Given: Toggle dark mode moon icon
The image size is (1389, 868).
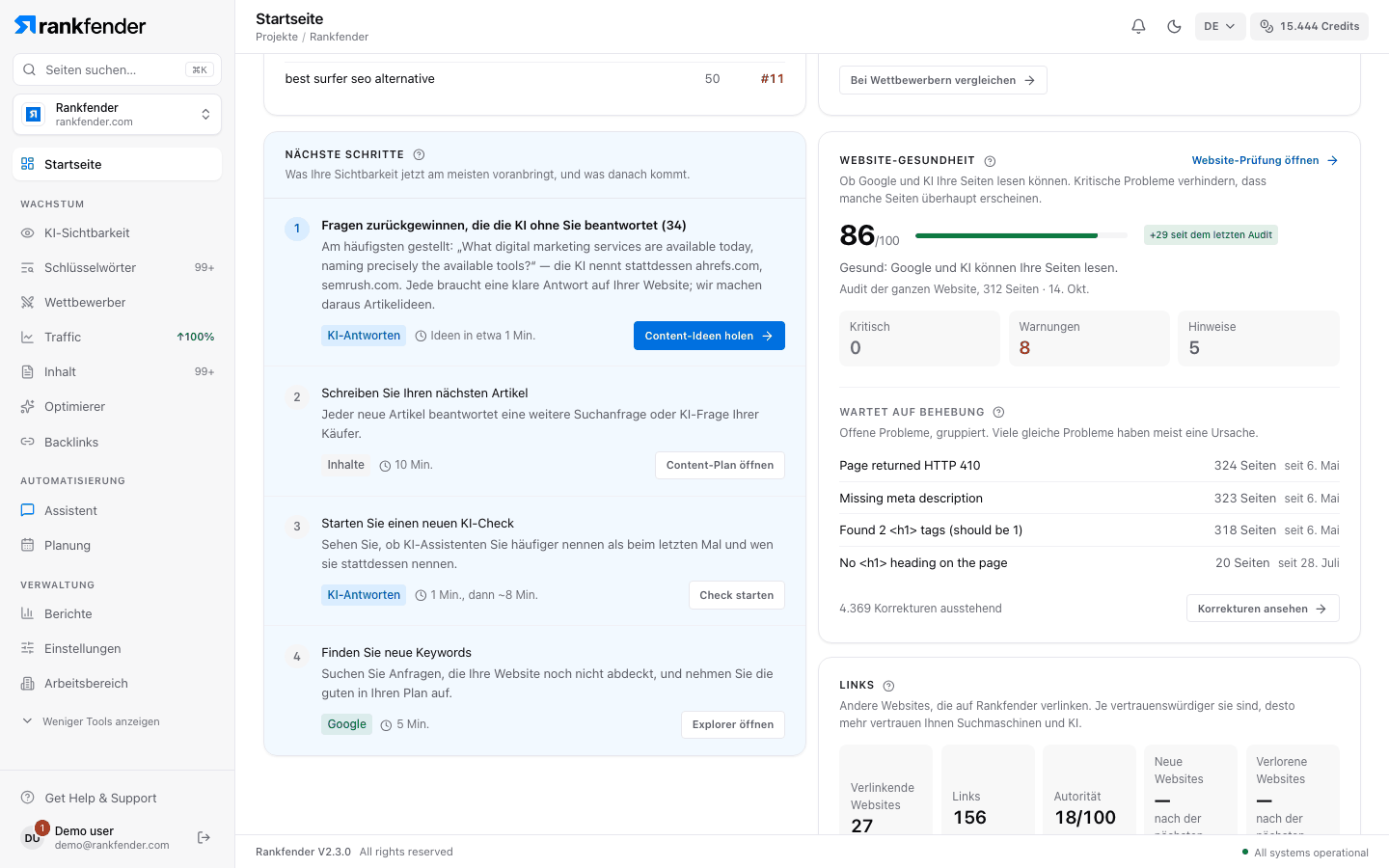Looking at the screenshot, I should [1174, 26].
